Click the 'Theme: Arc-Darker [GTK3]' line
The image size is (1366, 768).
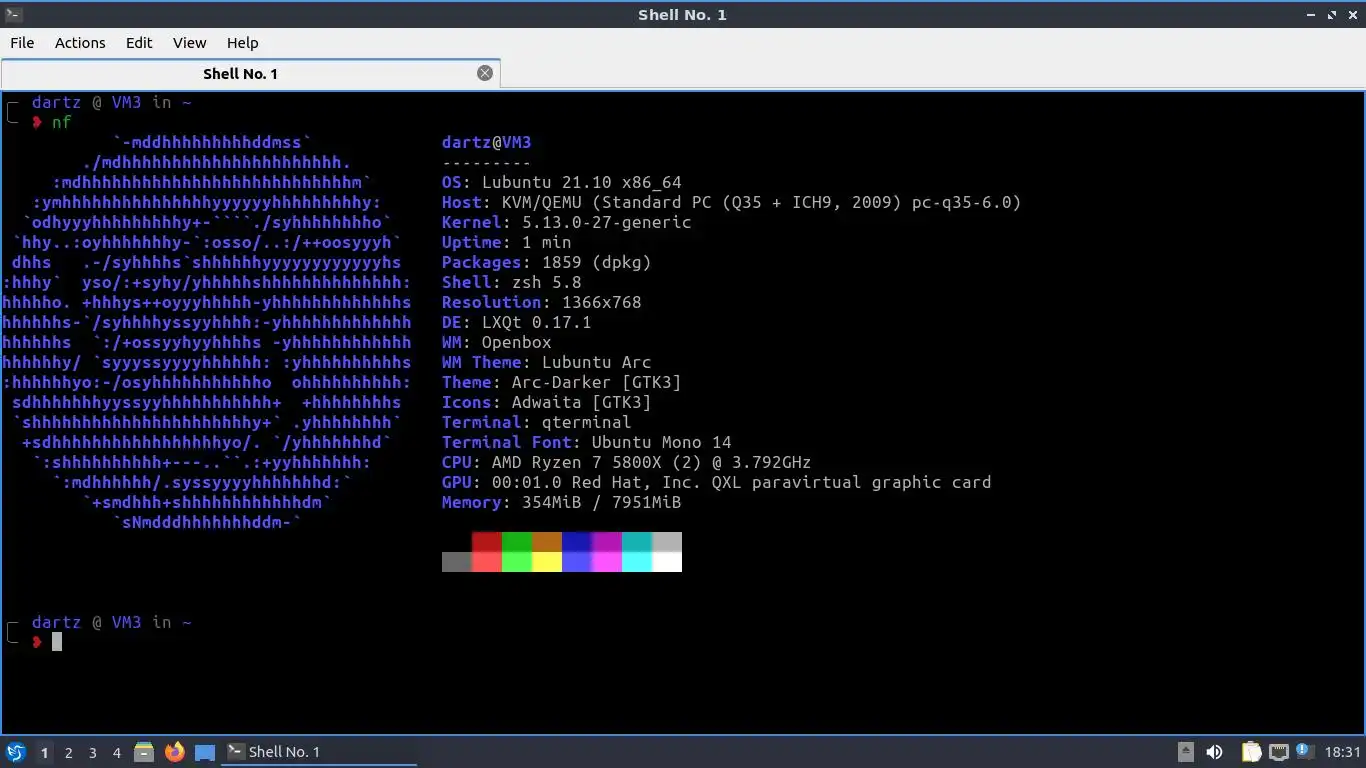tap(562, 382)
